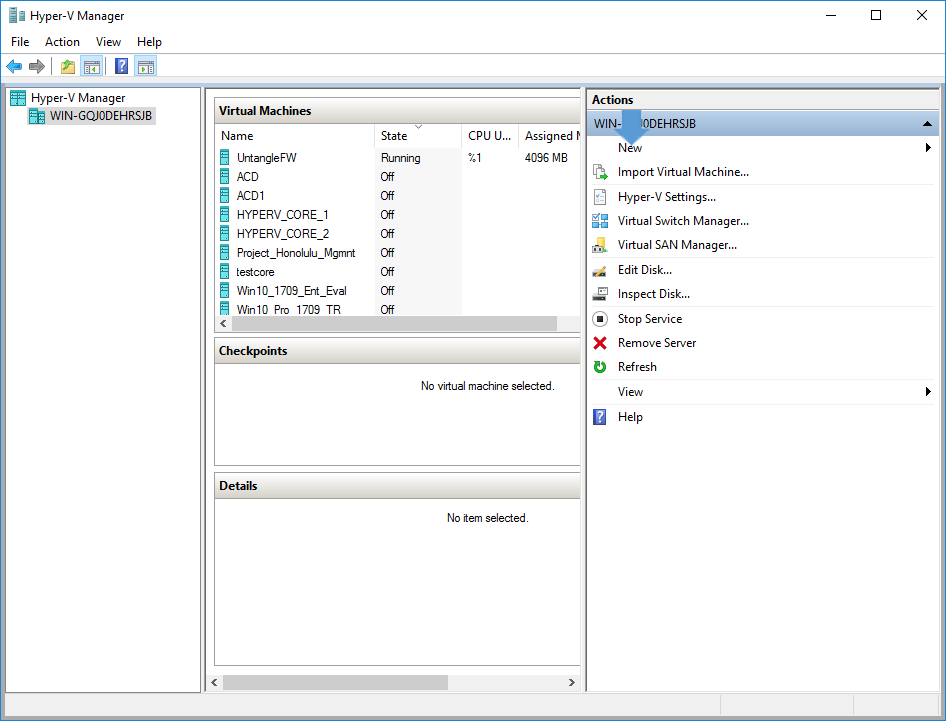Select WIN-GQJ0DEHRSJB server in tree
The image size is (946, 721).
tap(101, 116)
